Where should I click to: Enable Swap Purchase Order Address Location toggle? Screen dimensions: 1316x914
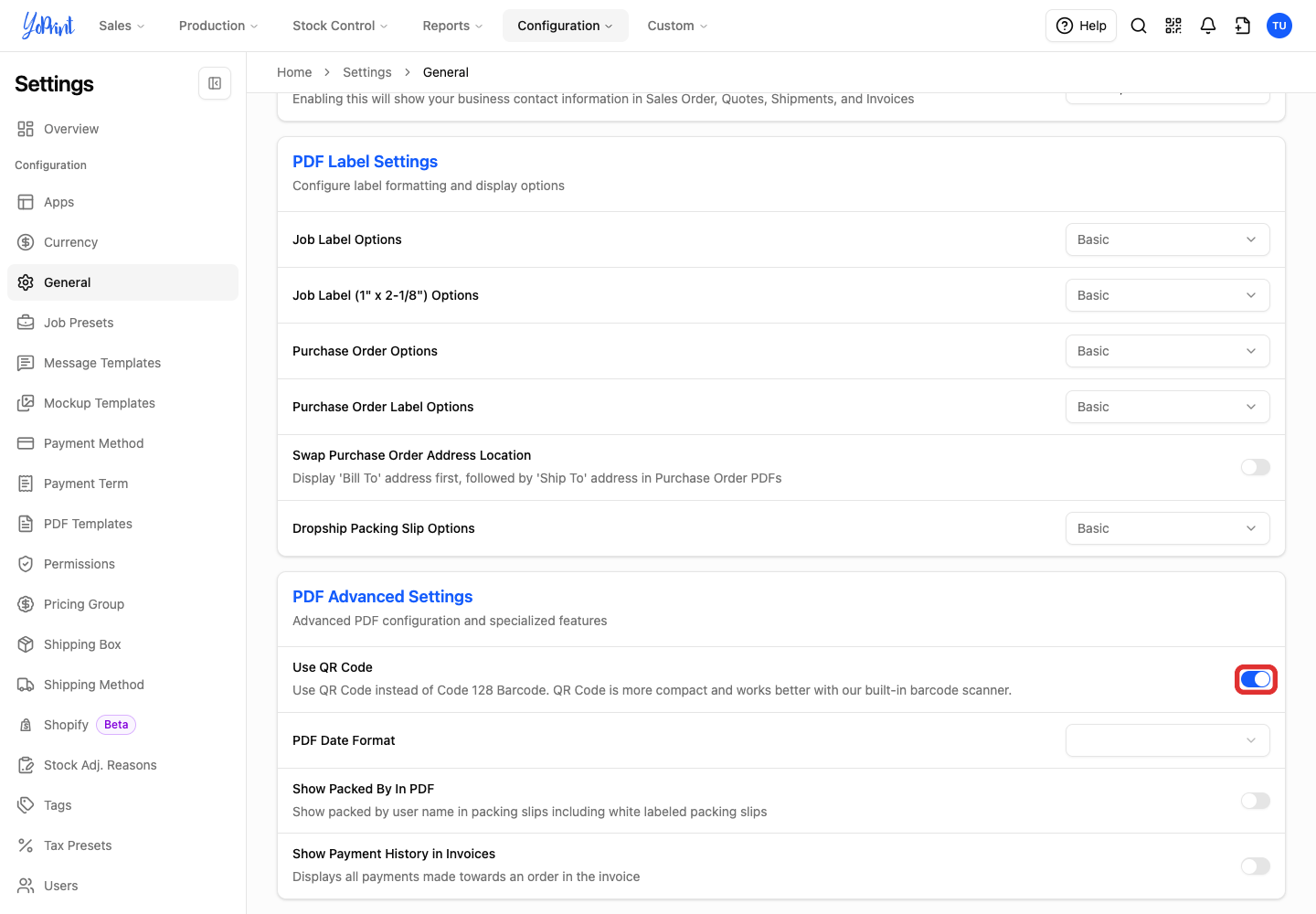tap(1256, 467)
